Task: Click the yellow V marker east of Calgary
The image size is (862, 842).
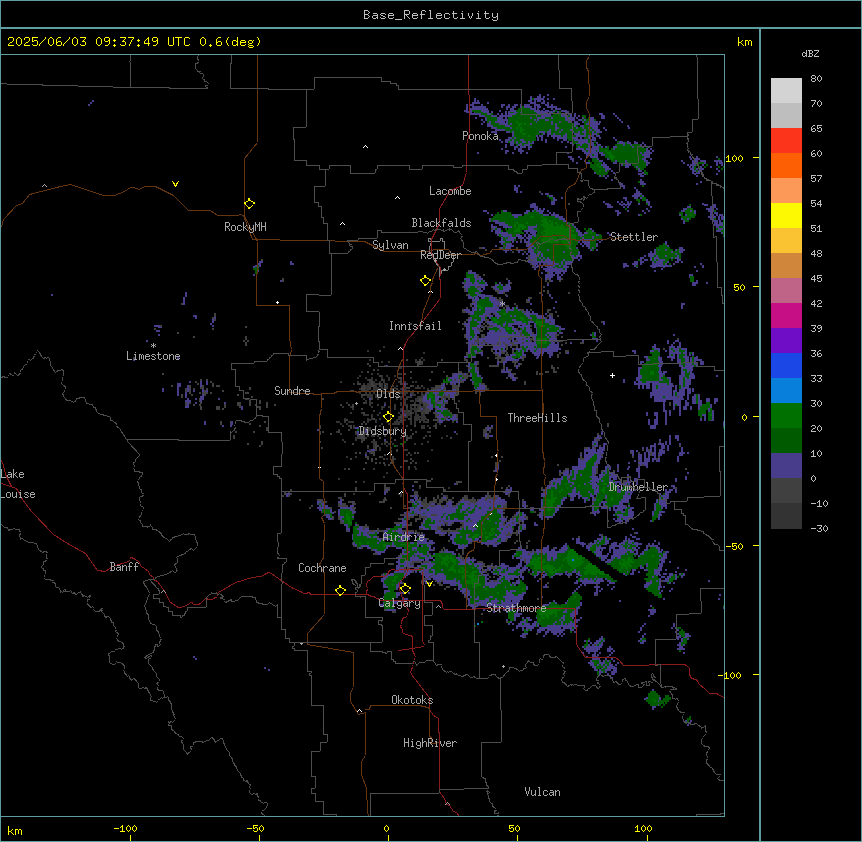Action: point(429,584)
